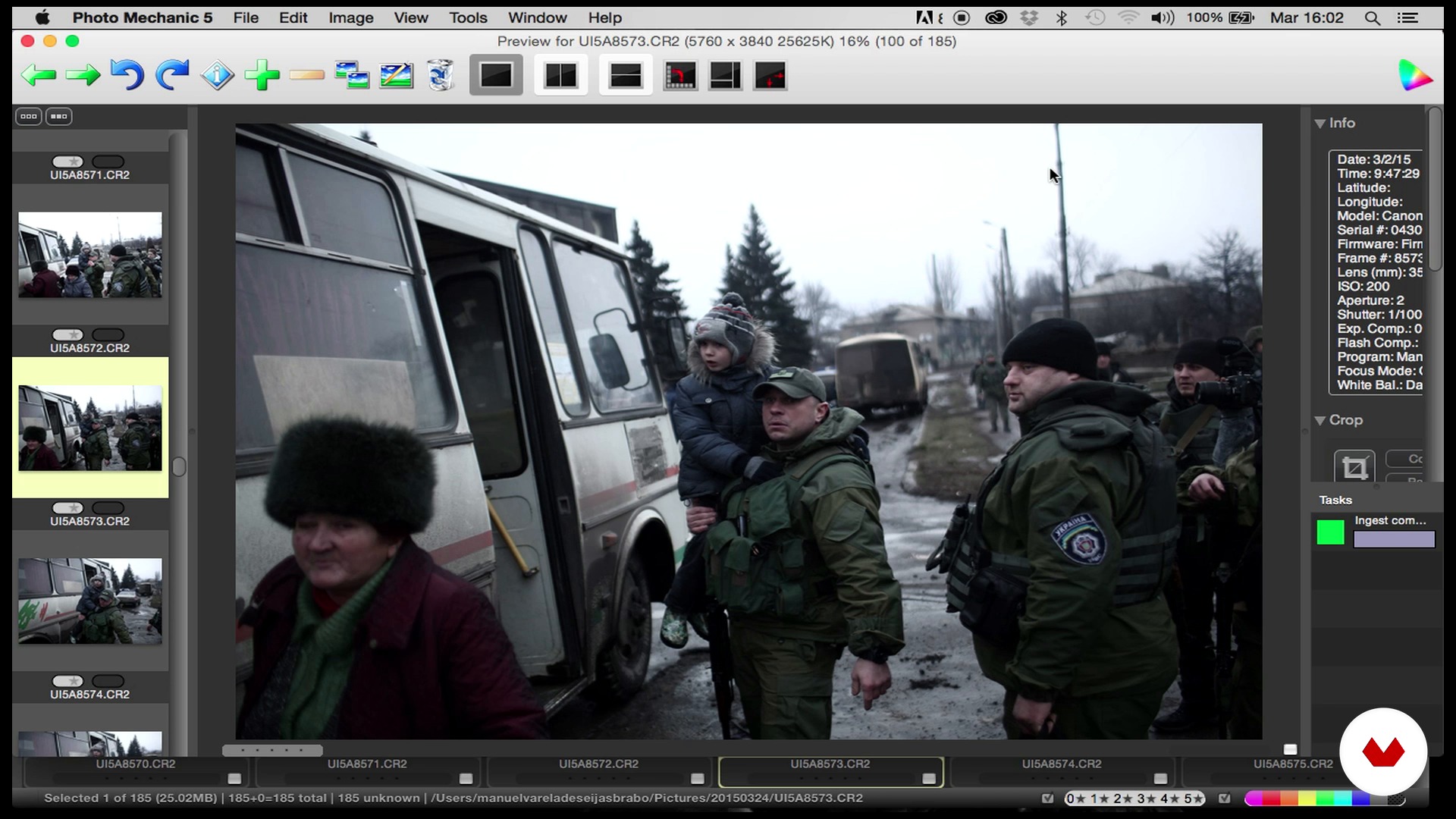
Task: Collapse the Crop panel
Action: pos(1320,421)
